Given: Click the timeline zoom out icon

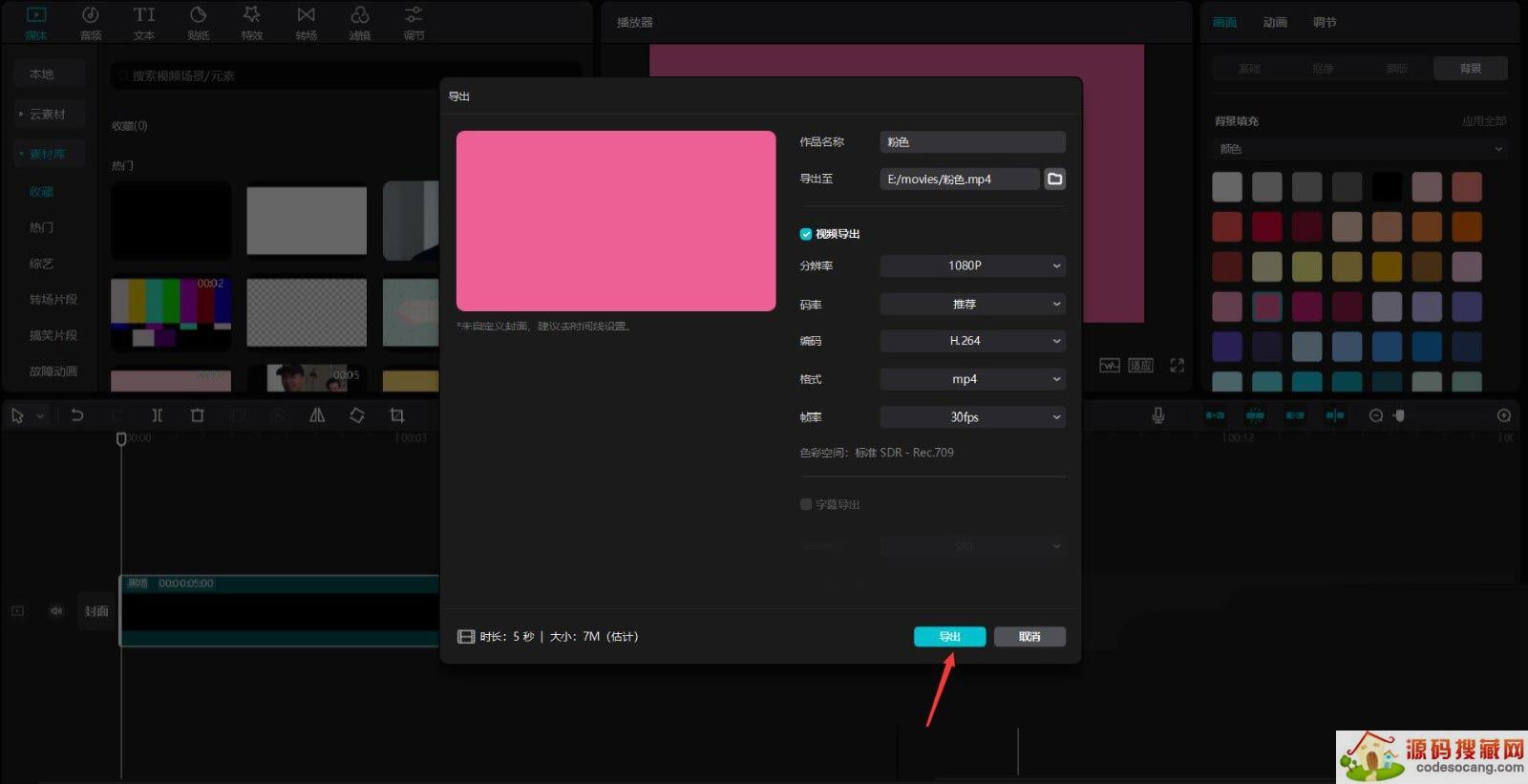Looking at the screenshot, I should point(1376,415).
